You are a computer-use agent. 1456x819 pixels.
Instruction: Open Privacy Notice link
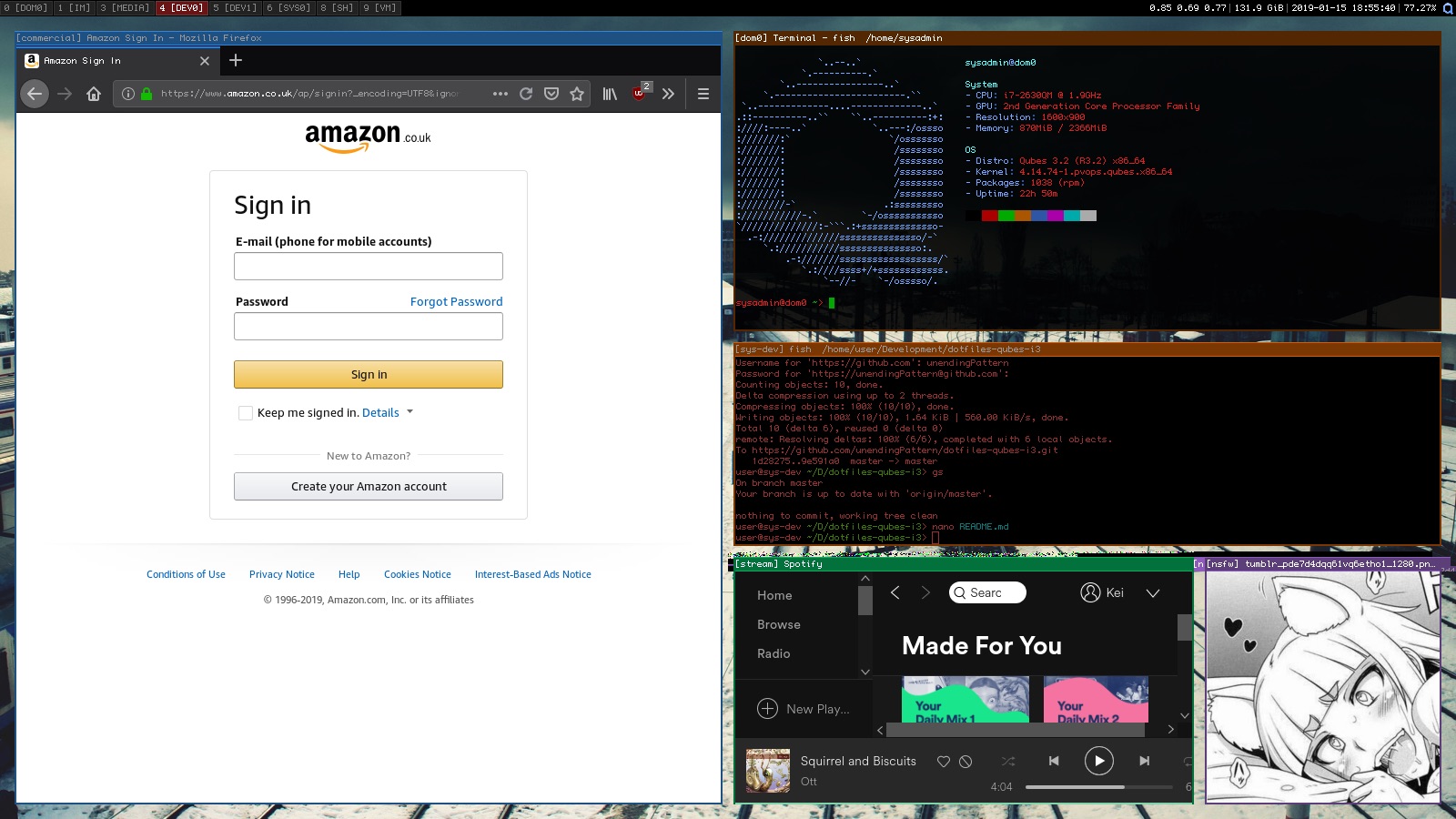click(x=282, y=574)
